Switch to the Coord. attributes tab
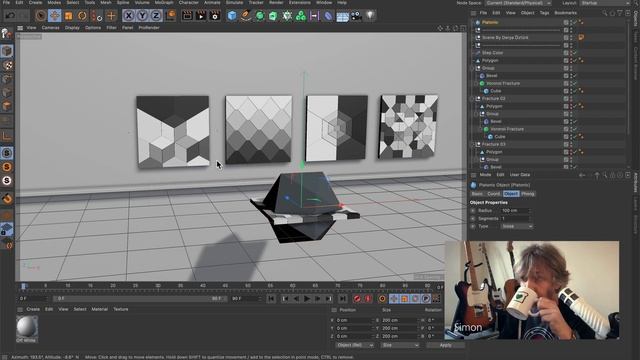The height and width of the screenshot is (360, 640). point(493,194)
